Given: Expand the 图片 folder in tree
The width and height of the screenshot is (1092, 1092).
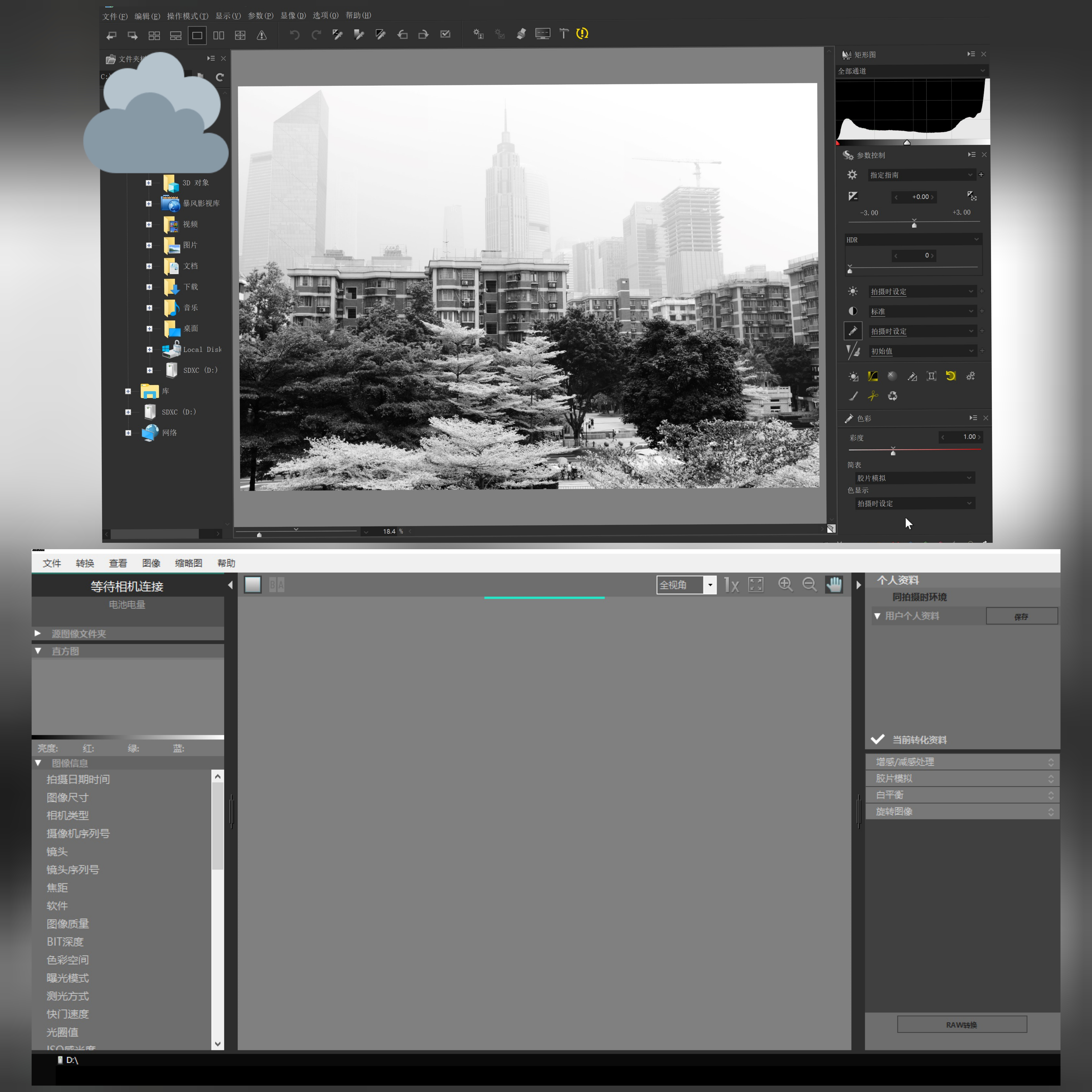Looking at the screenshot, I should (x=149, y=245).
